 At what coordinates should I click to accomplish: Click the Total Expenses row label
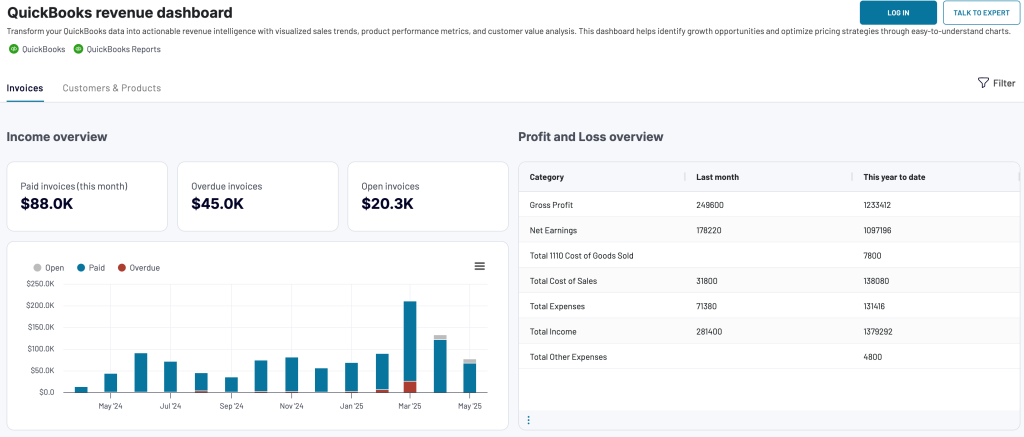pos(557,306)
